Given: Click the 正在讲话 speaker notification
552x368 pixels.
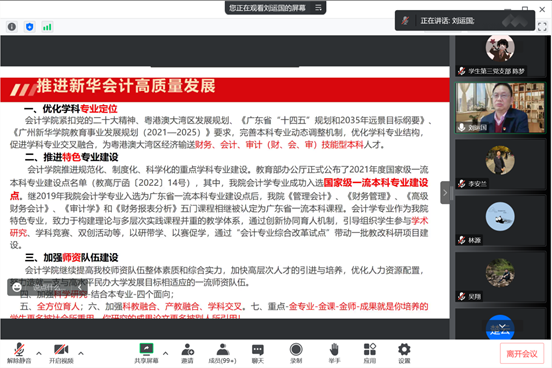Looking at the screenshot, I should tap(465, 21).
